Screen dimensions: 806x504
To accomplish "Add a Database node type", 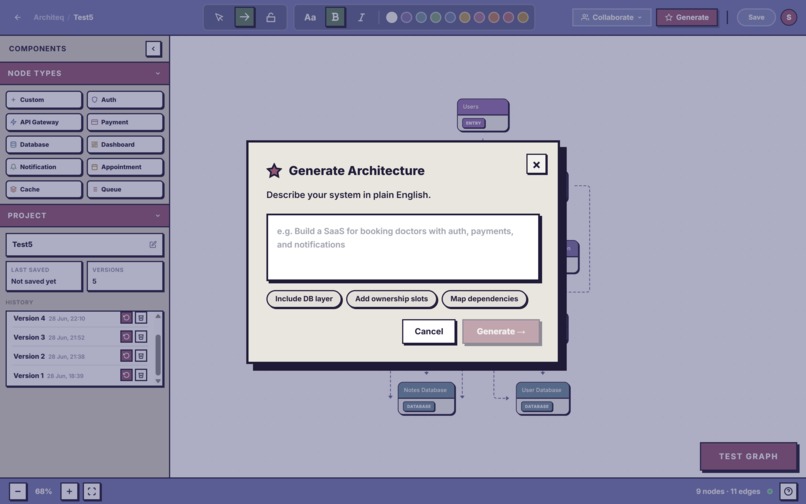I will [x=44, y=145].
